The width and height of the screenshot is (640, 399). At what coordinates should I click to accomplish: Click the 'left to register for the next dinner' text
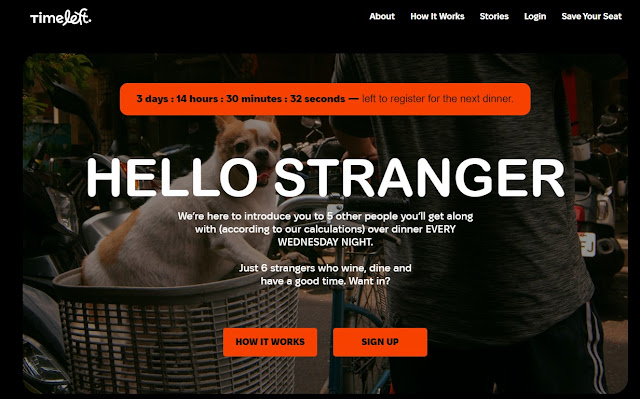pos(438,99)
